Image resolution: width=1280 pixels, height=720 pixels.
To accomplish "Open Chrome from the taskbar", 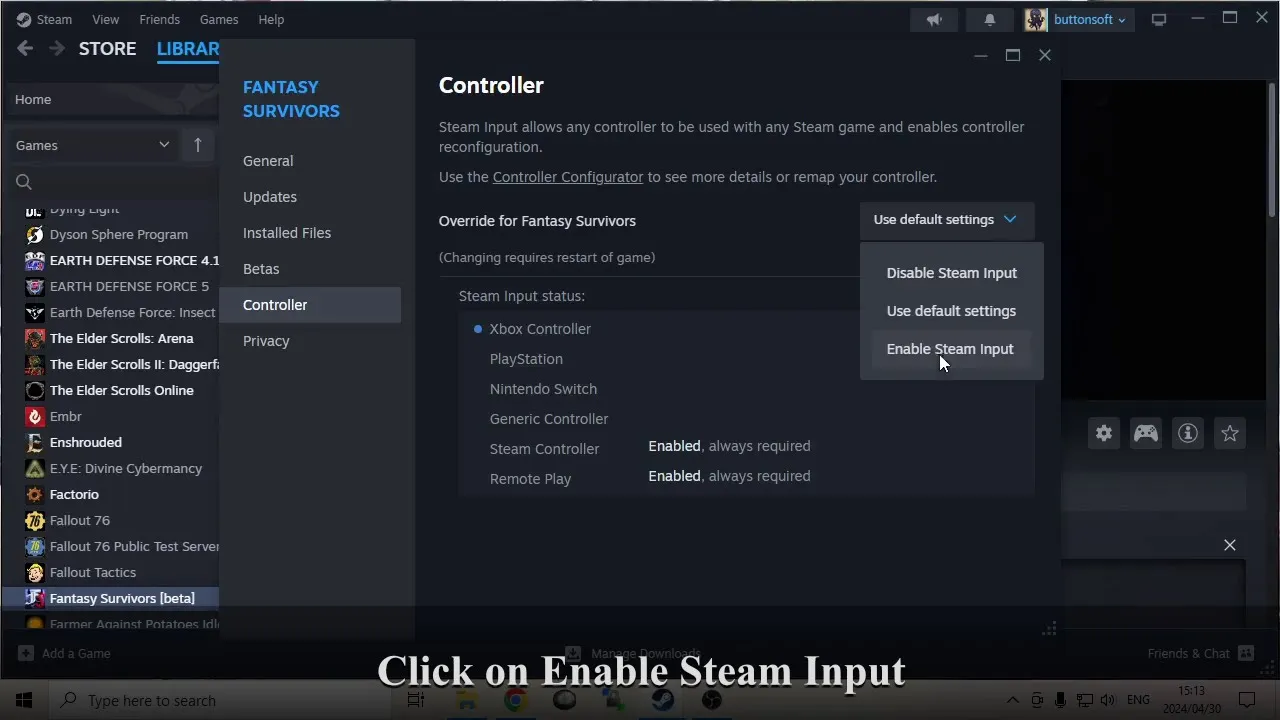I will click(x=515, y=700).
